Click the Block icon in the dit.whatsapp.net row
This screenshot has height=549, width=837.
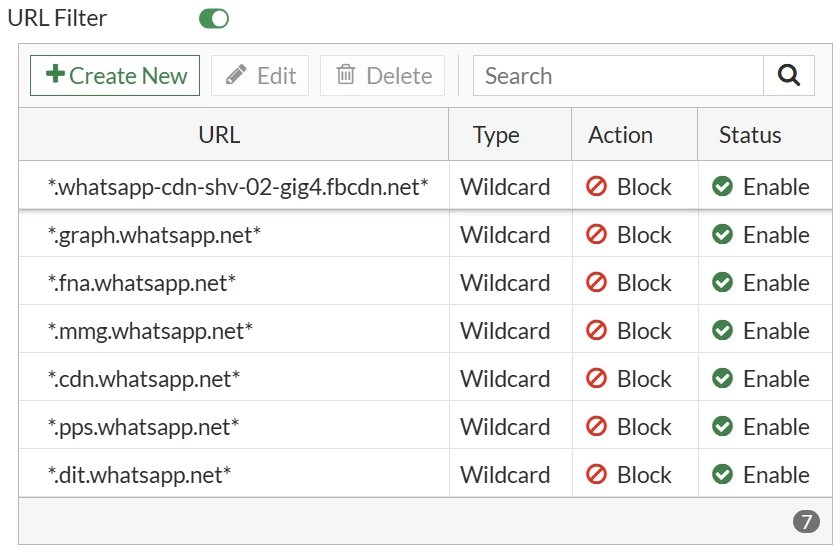pos(596,475)
